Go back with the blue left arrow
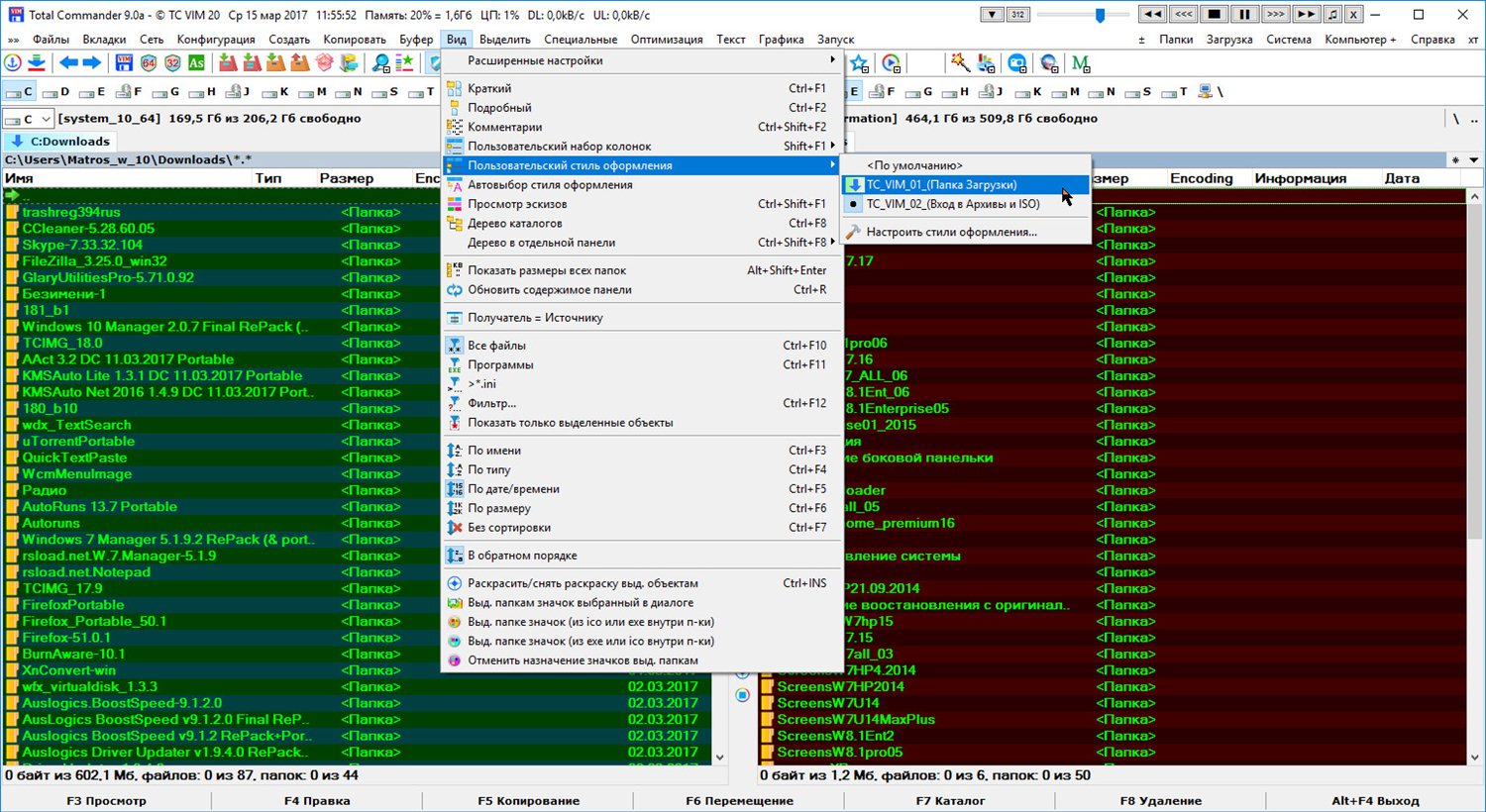 tap(68, 62)
